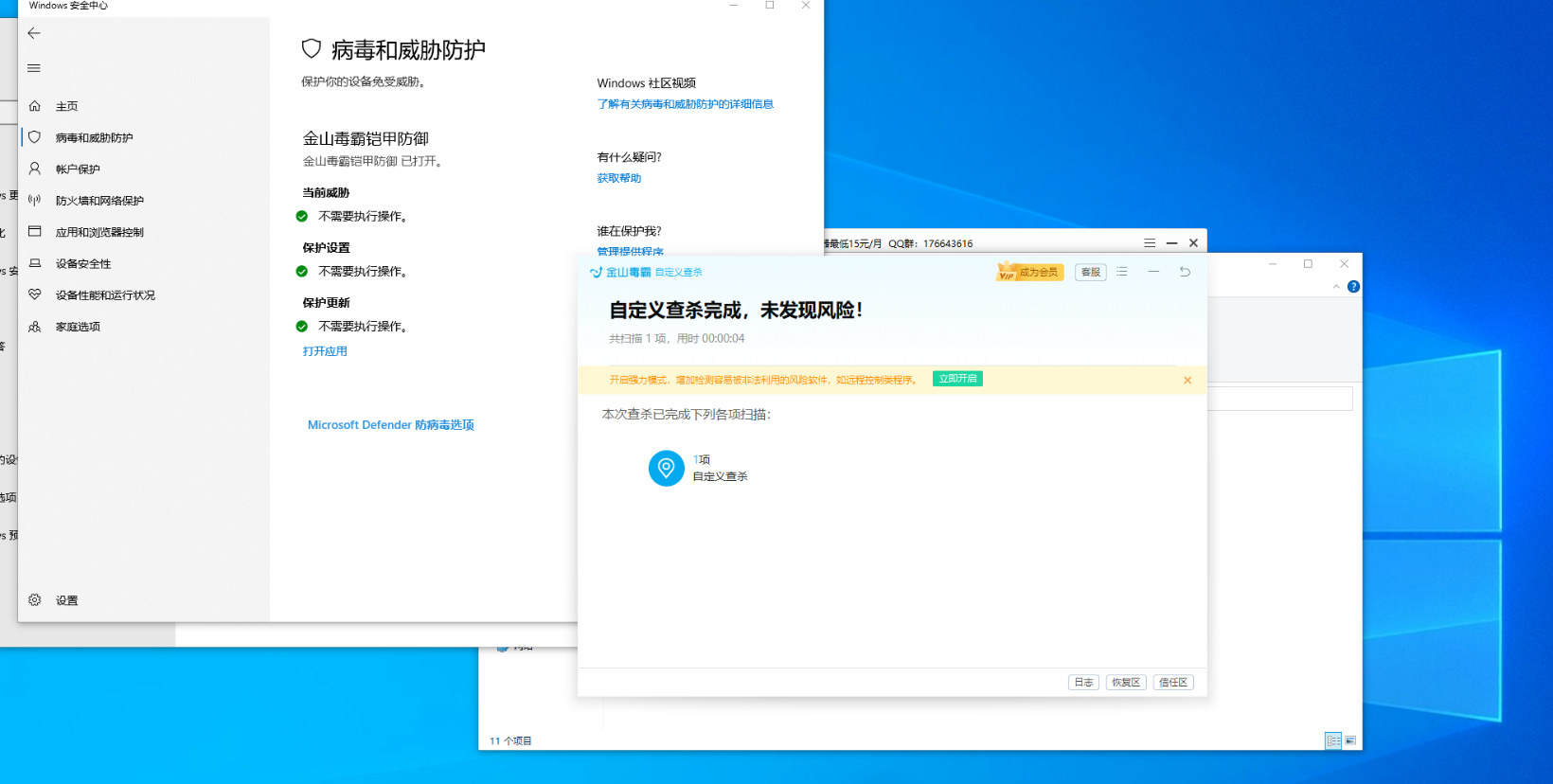This screenshot has height=784, width=1553.
Task: Open 打开应用 link under protection updates
Action: pos(325,351)
